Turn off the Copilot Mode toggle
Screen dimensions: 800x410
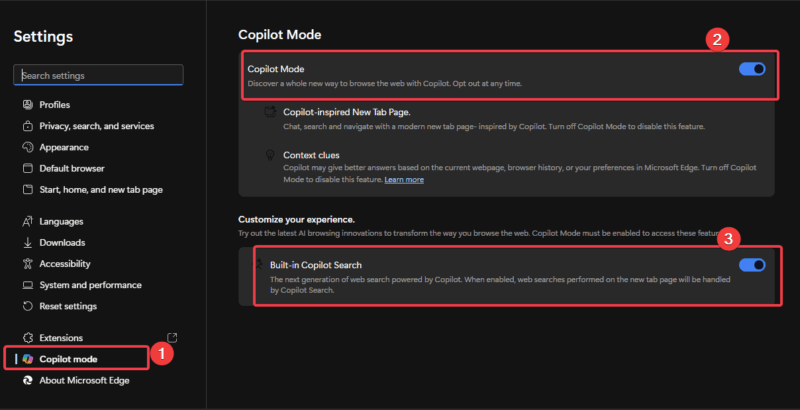click(x=751, y=69)
